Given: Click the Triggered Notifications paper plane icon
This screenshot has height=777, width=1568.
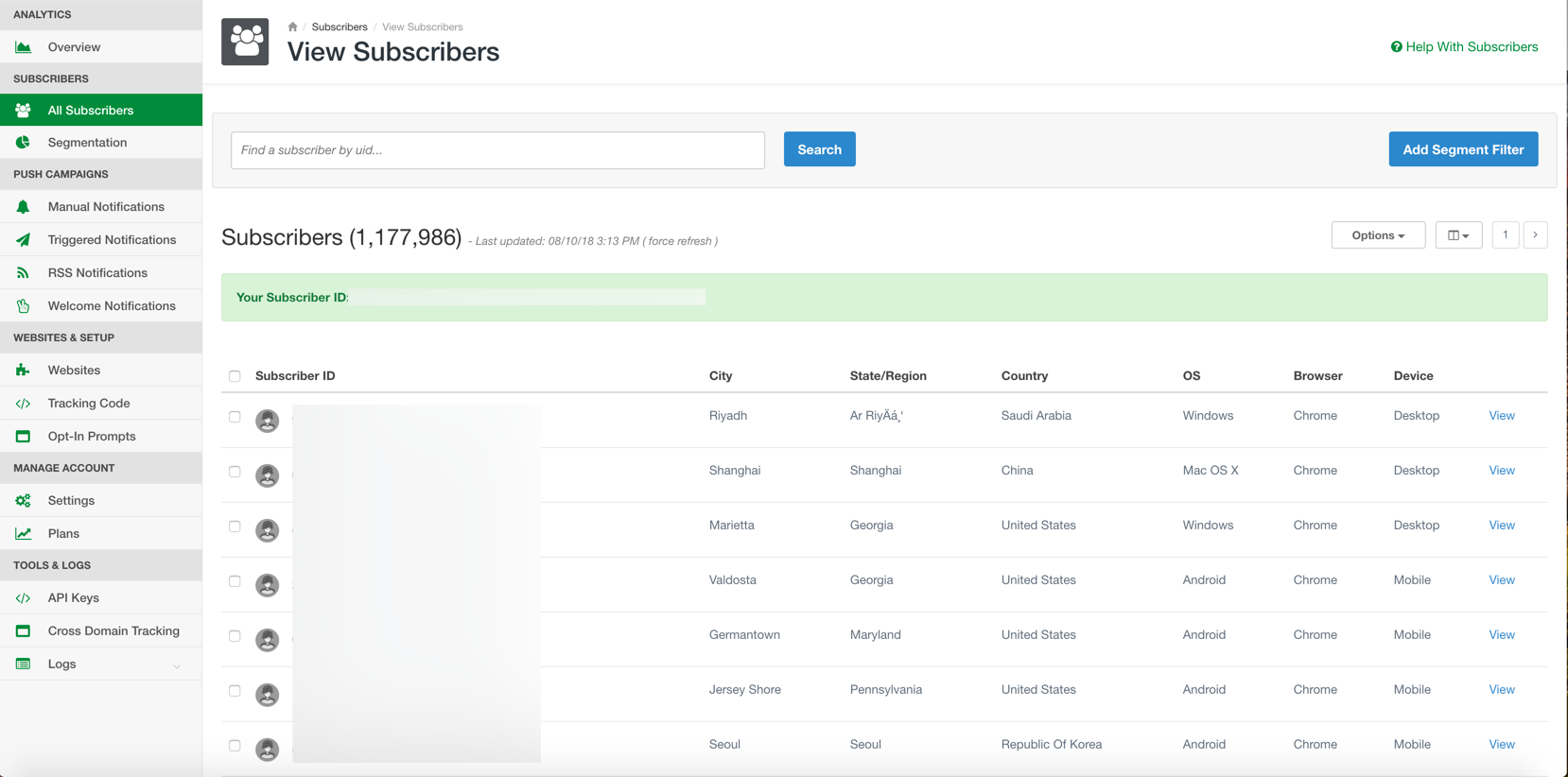Looking at the screenshot, I should 24,240.
